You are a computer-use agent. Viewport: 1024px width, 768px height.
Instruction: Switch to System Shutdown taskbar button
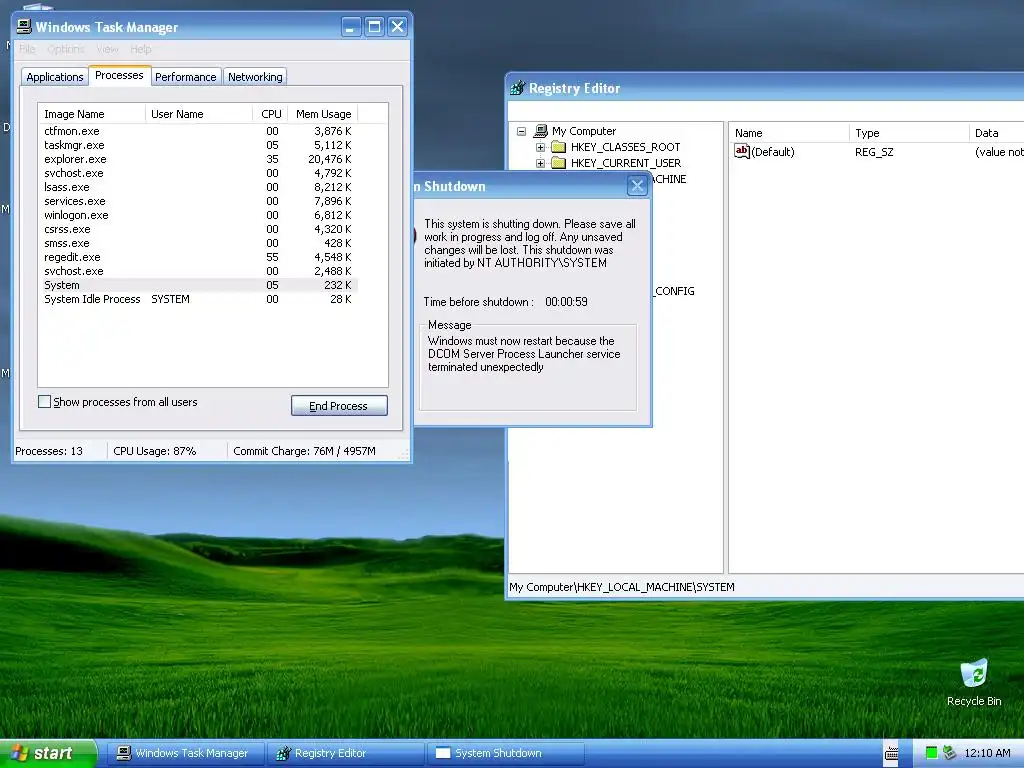(x=505, y=754)
